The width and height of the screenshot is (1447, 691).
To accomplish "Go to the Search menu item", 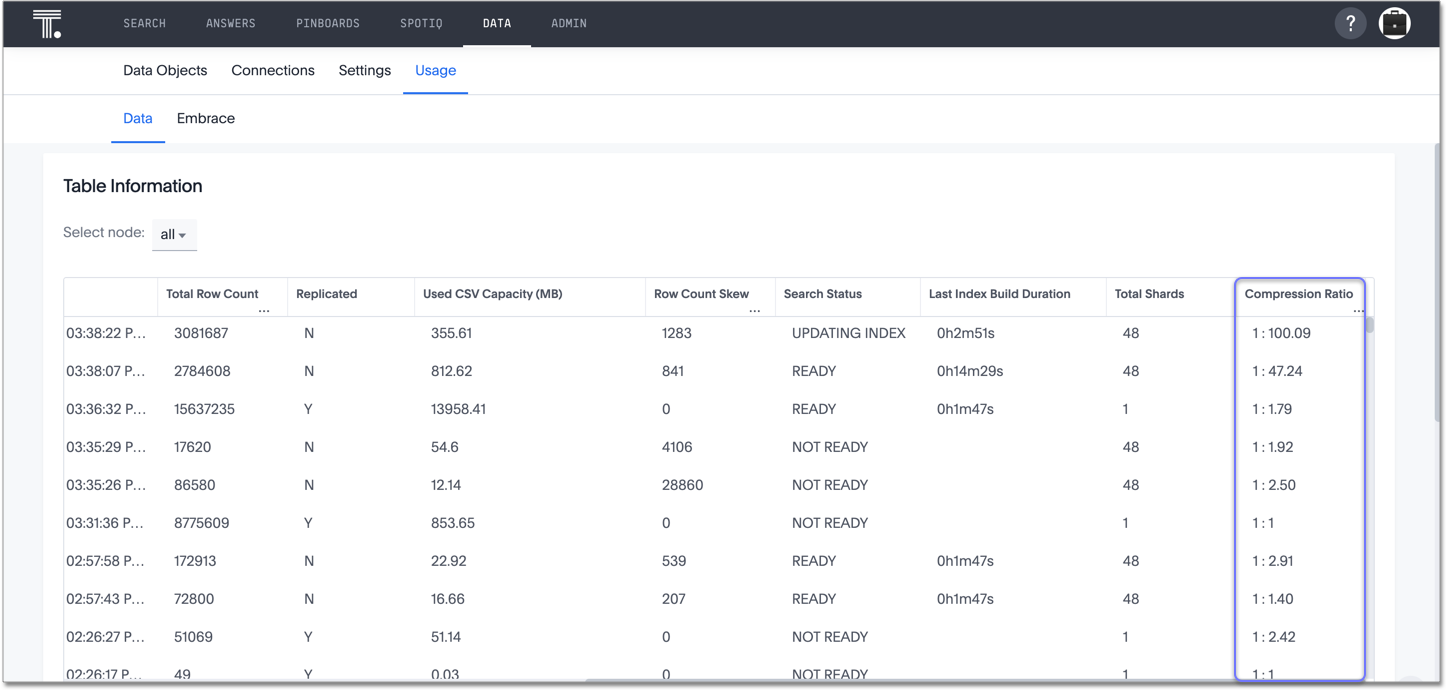I will 145,23.
